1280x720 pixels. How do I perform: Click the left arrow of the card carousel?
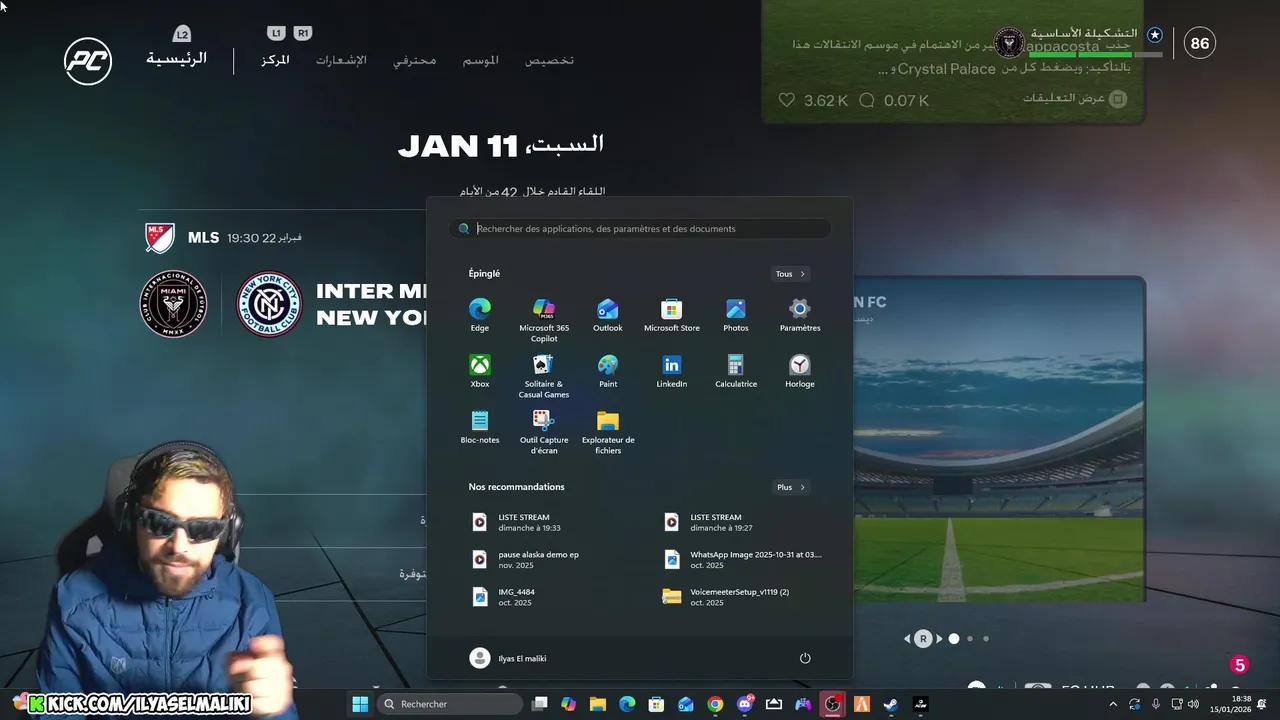[908, 638]
